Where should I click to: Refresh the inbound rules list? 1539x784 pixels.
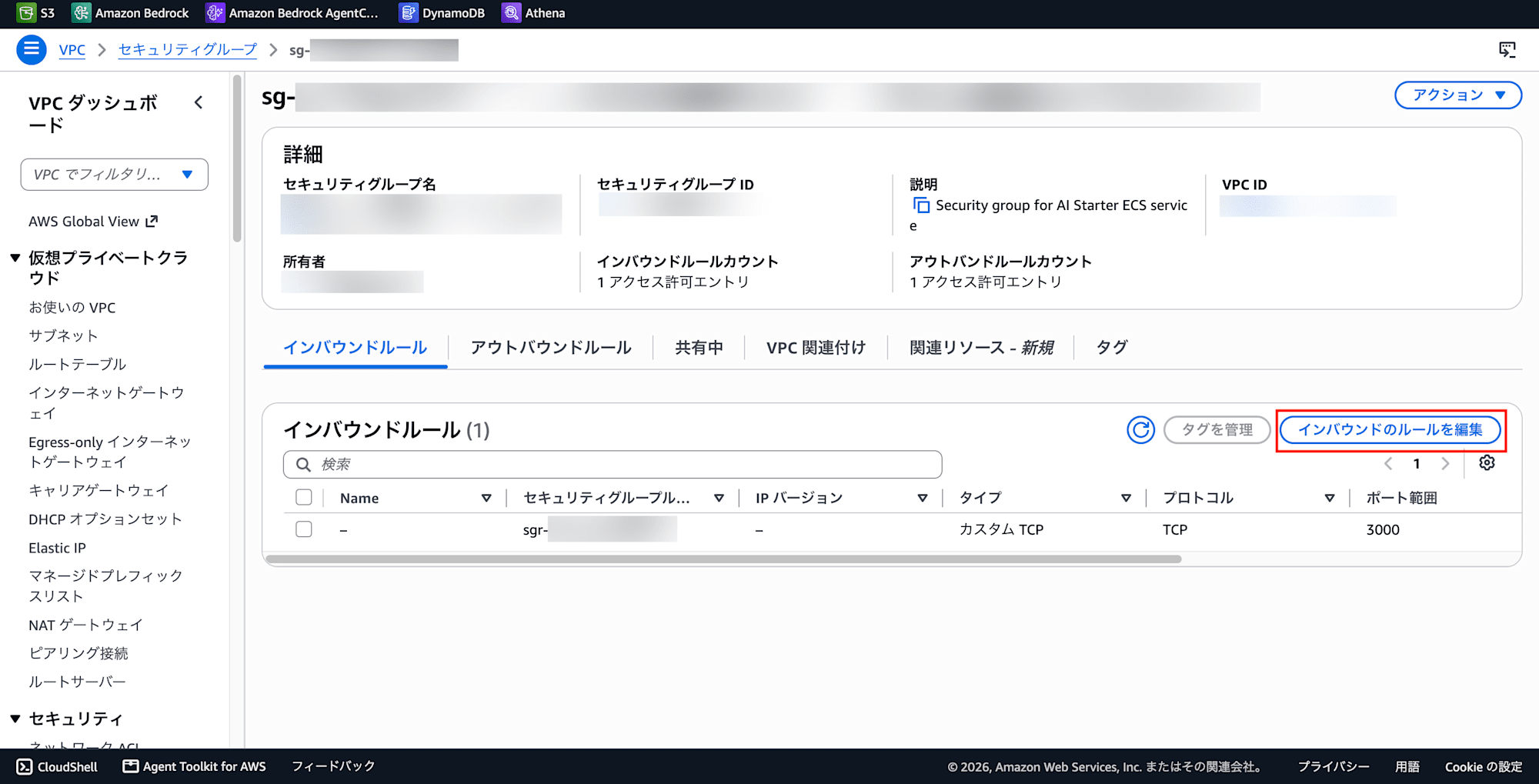(1140, 429)
